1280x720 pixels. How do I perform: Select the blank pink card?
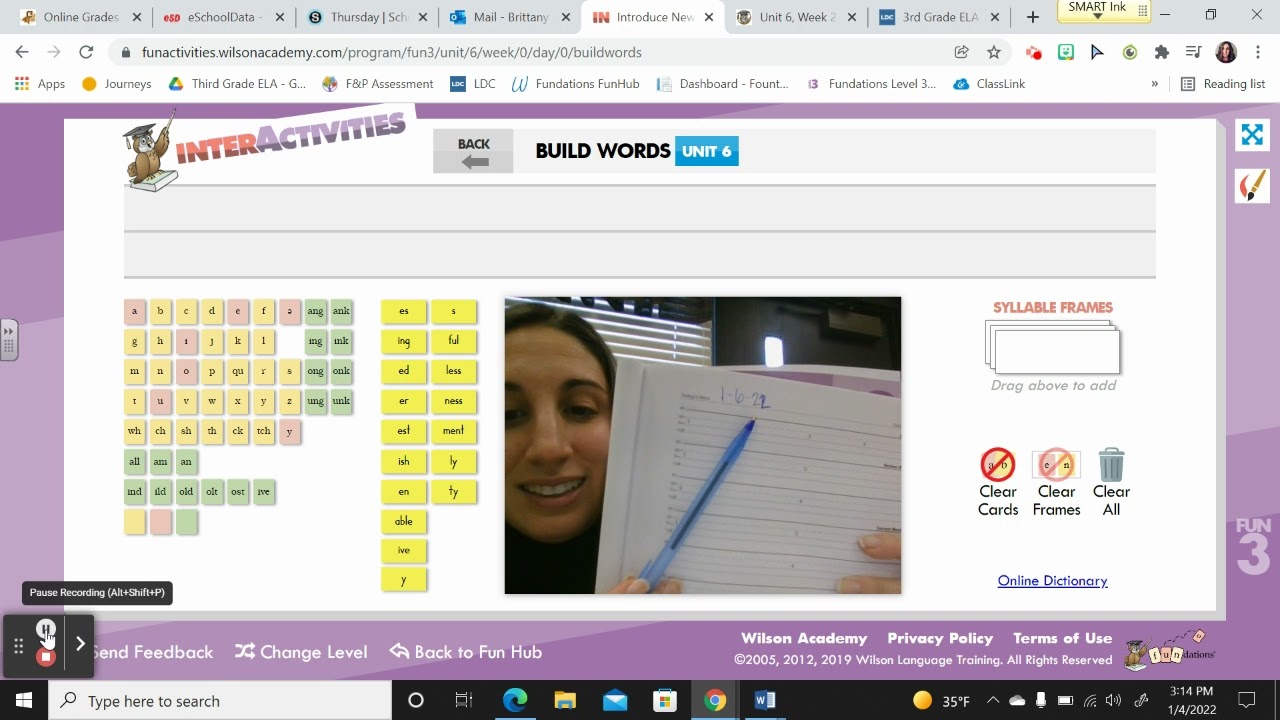161,522
